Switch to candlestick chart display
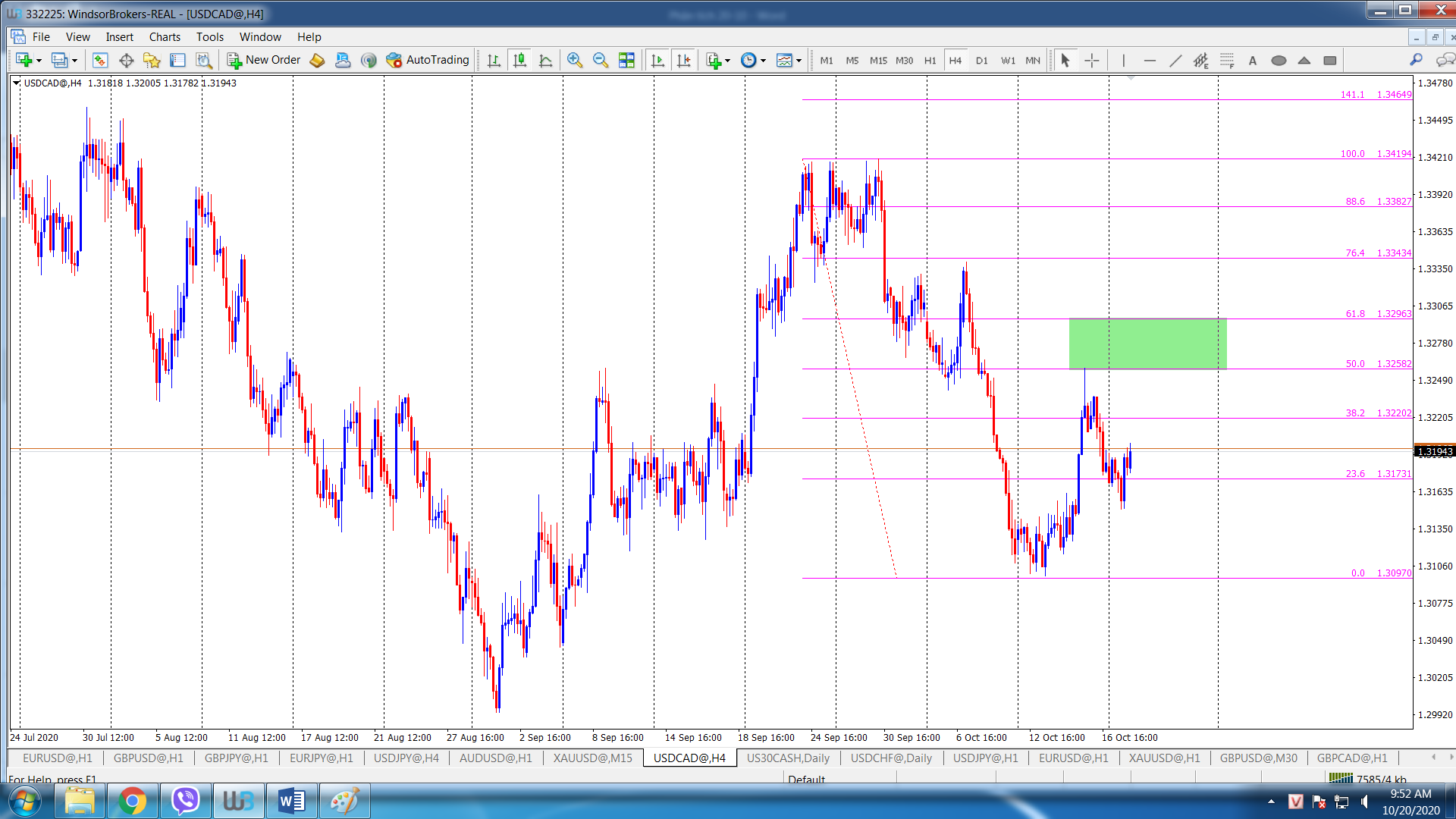This screenshot has height=819, width=1456. click(519, 60)
